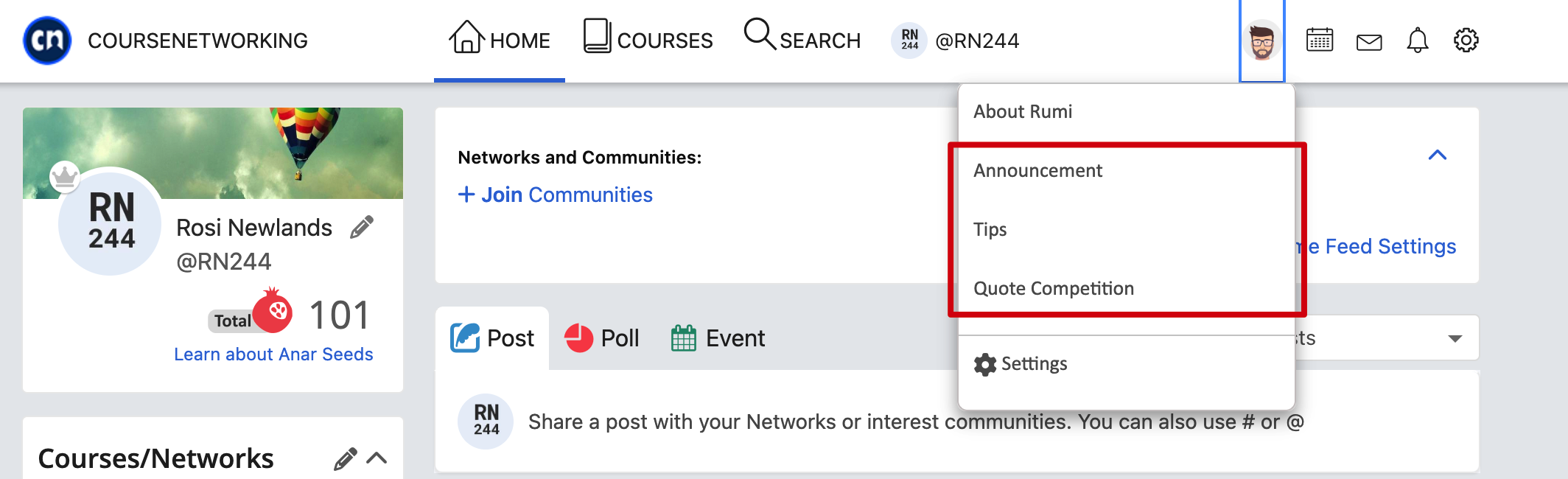Viewport: 1568px width, 479px height.
Task: Click the Join Communities link
Action: tap(556, 195)
